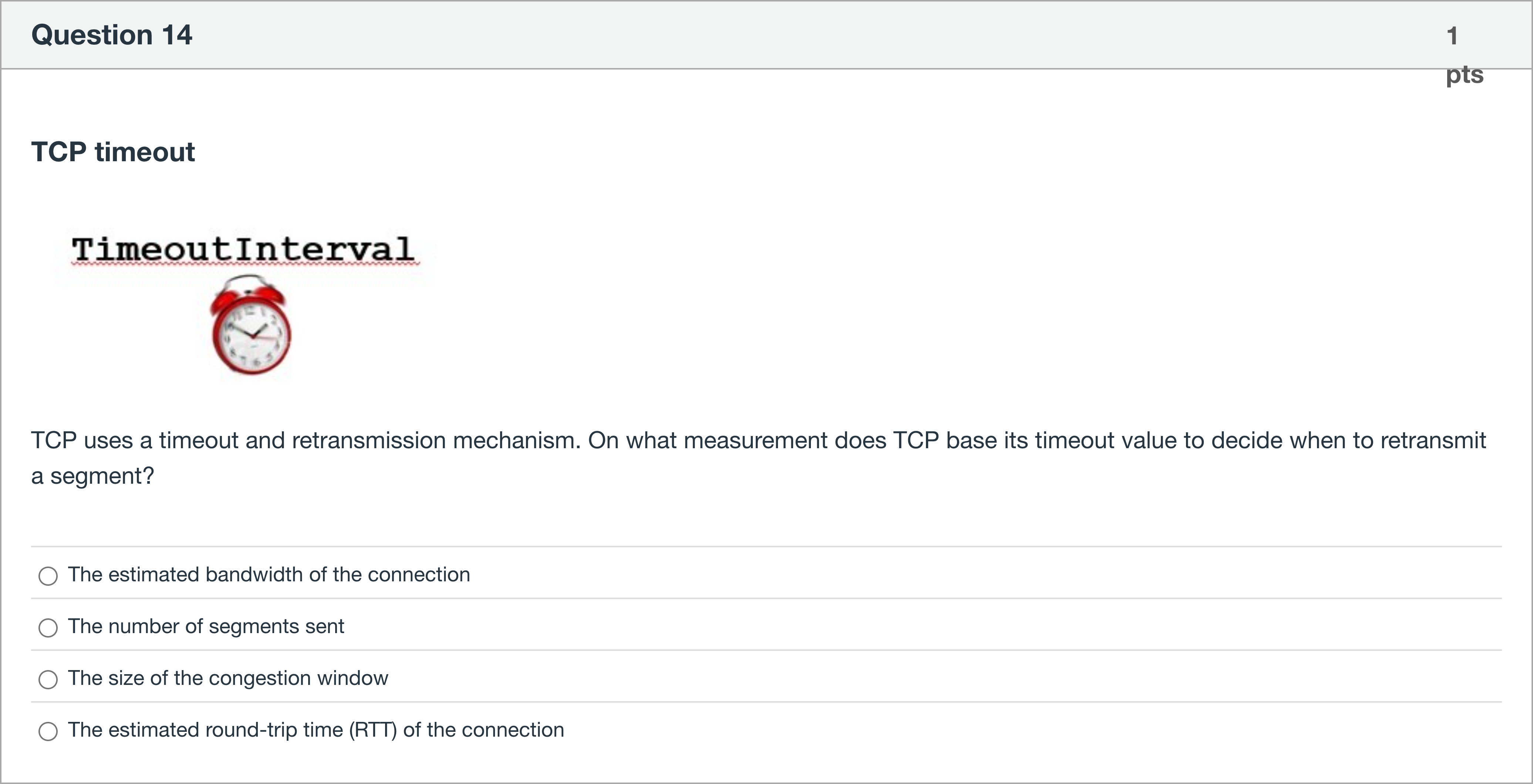Click the Question 14 heading
This screenshot has width=1533, height=784.
pyautogui.click(x=112, y=34)
